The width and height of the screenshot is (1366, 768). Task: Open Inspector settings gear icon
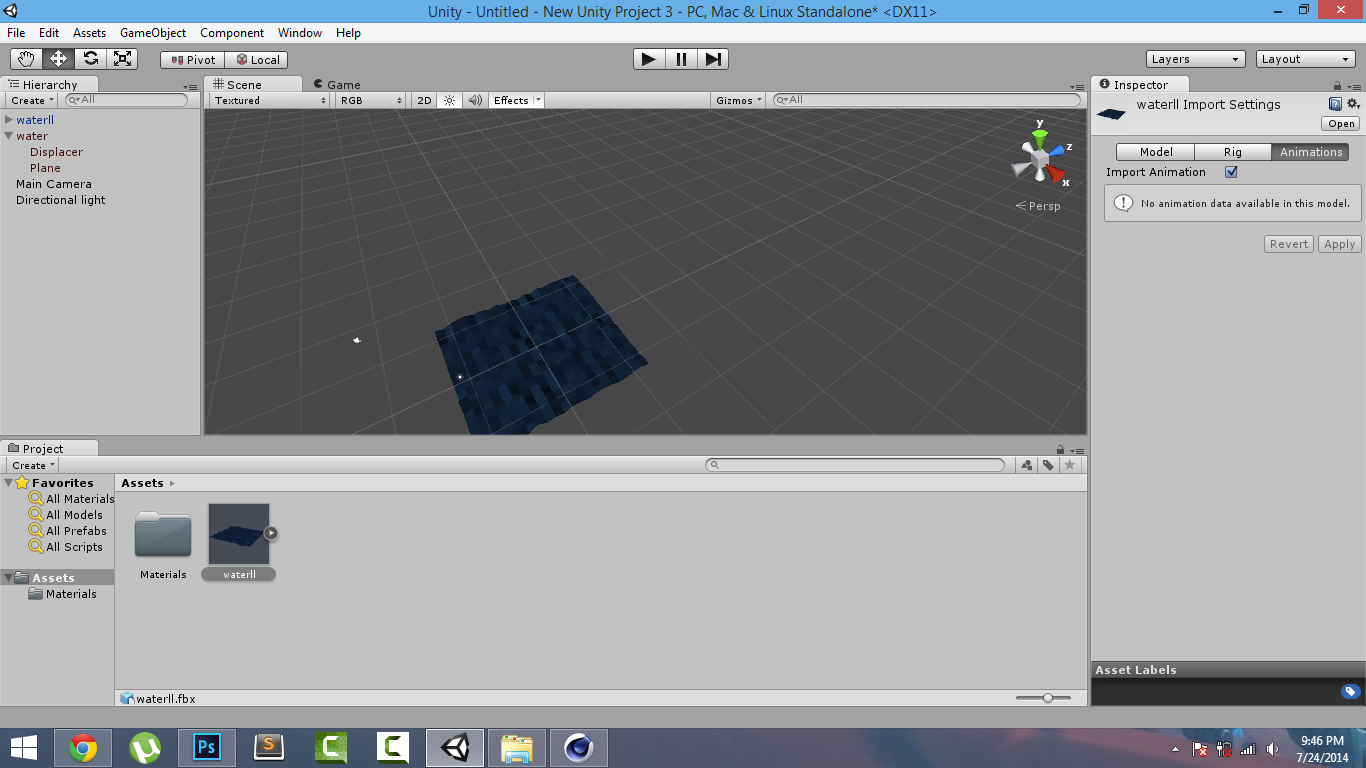coord(1353,104)
